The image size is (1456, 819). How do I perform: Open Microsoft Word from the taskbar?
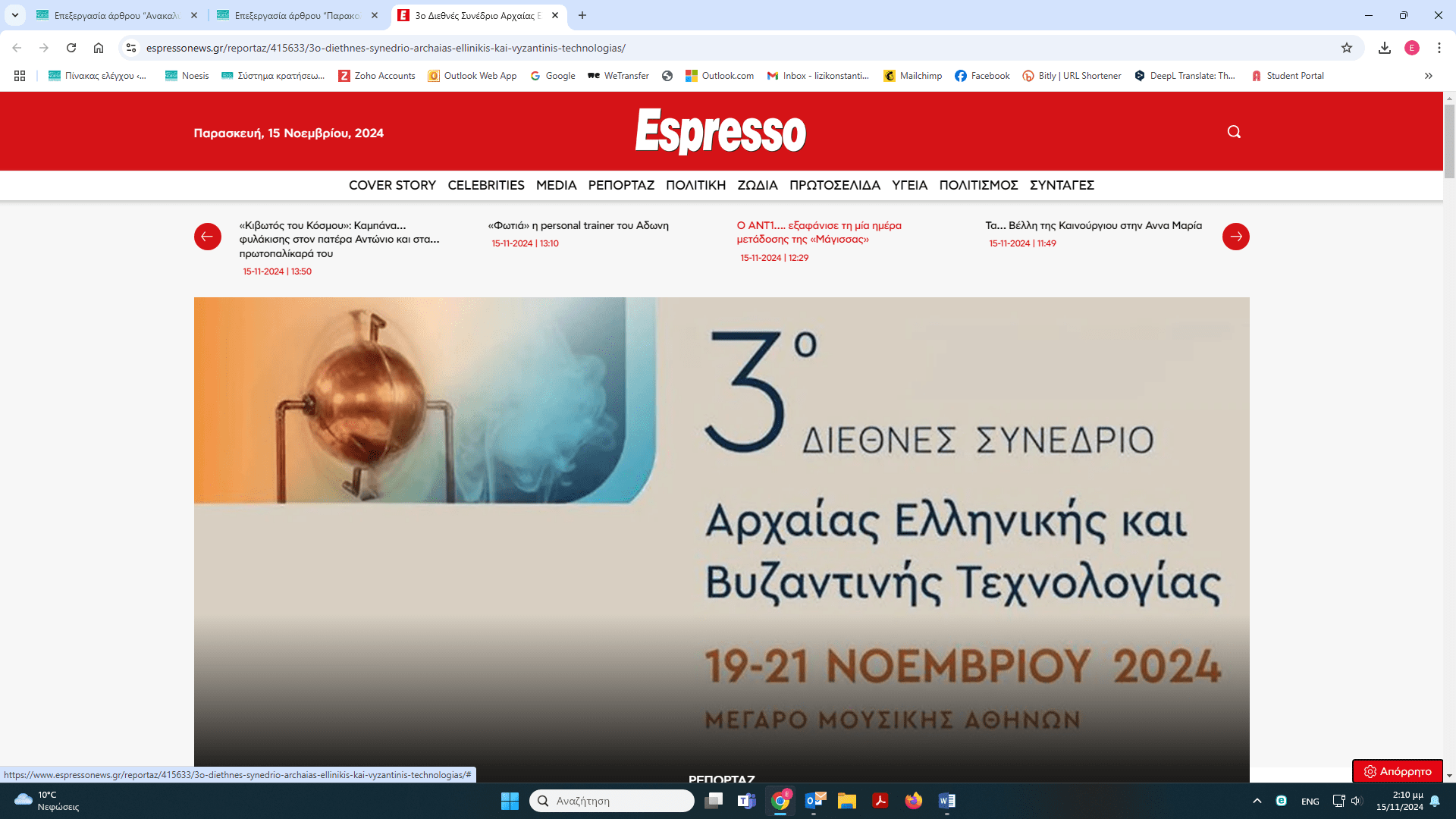click(x=946, y=801)
